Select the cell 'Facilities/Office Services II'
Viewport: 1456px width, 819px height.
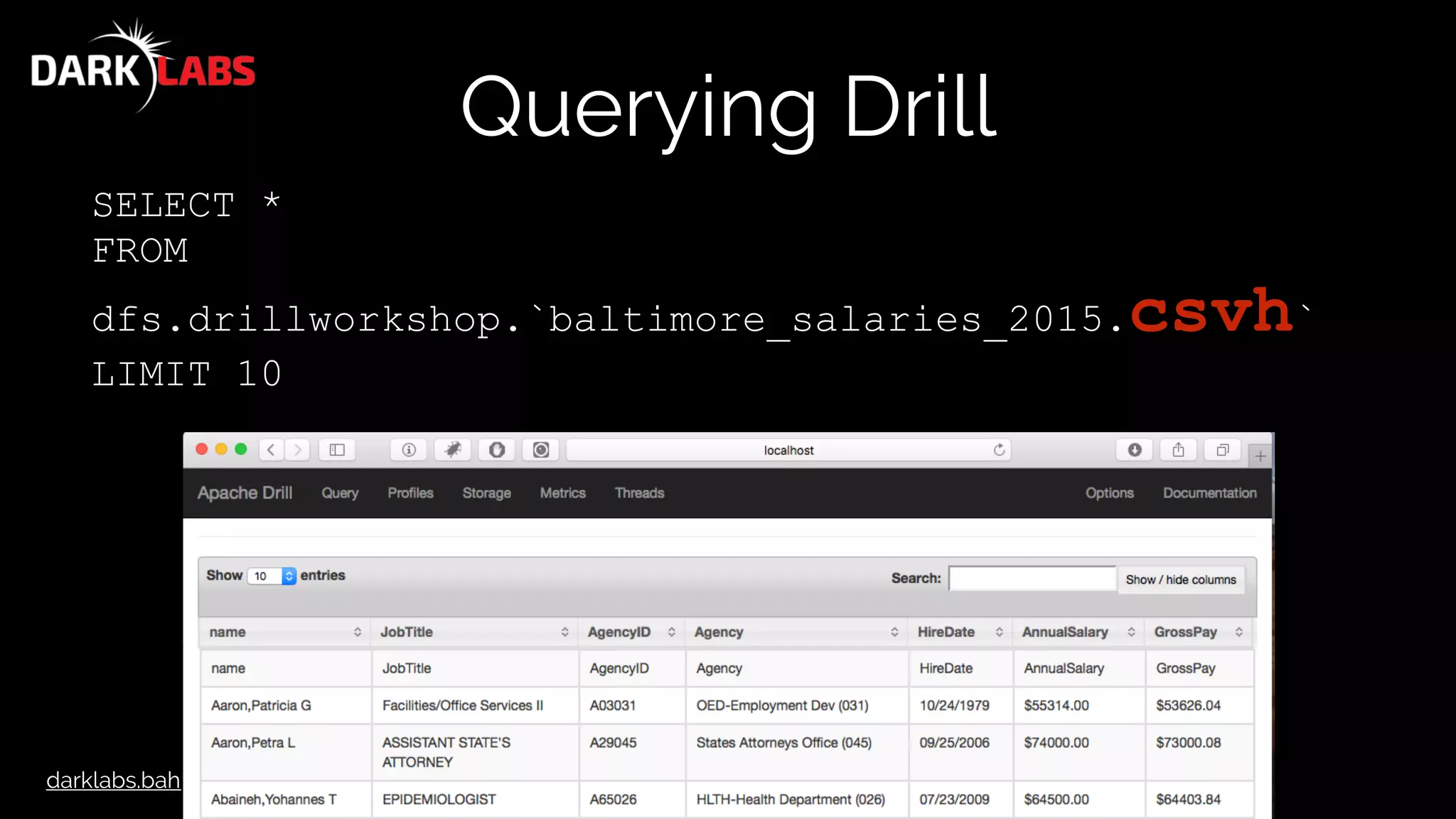click(x=475, y=705)
